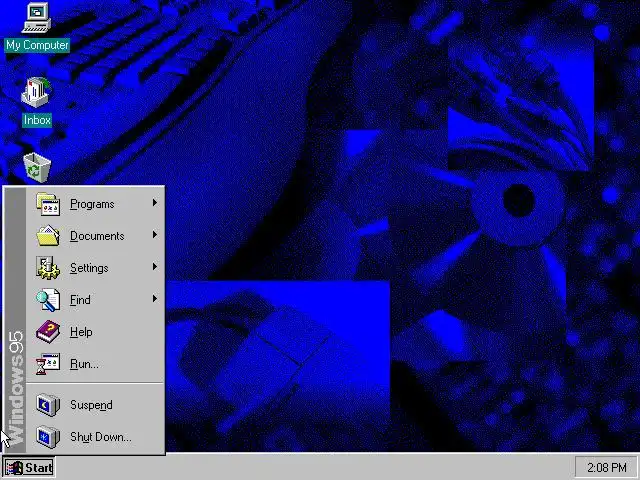
Task: Choose Shut Down... from the Start menu
Action: 95,436
